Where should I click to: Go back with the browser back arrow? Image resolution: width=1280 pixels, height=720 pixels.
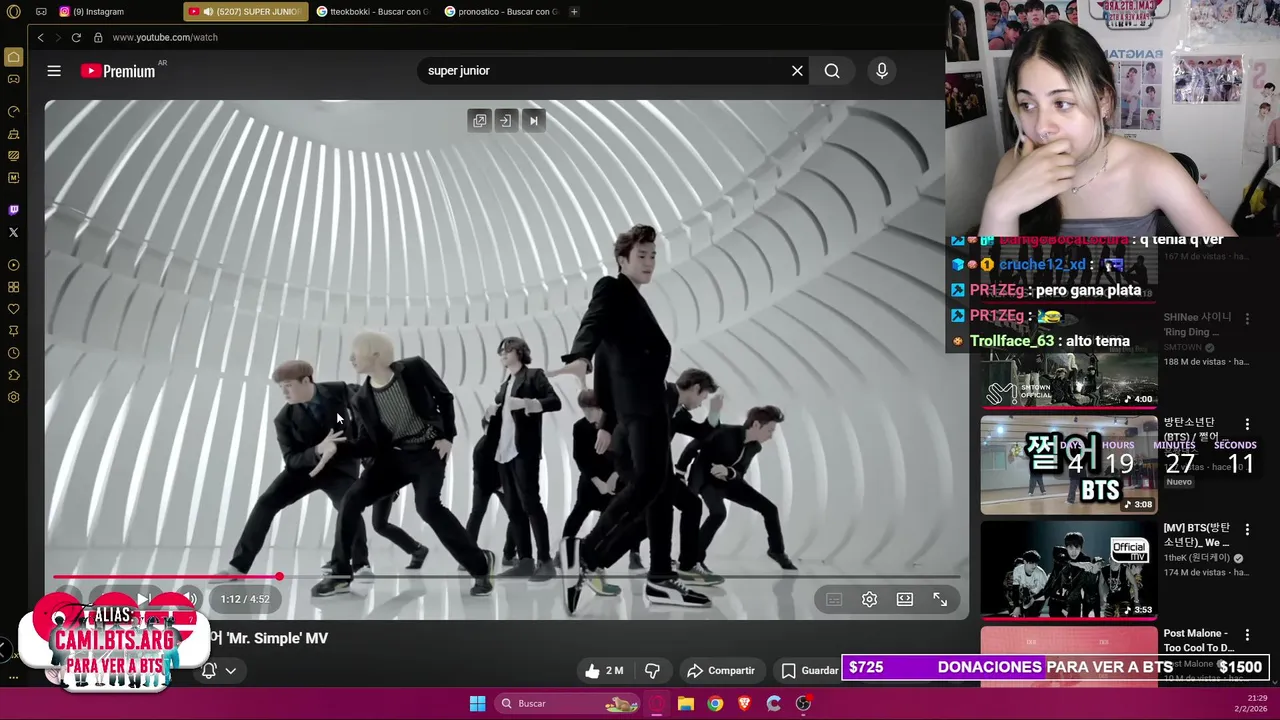tap(40, 37)
